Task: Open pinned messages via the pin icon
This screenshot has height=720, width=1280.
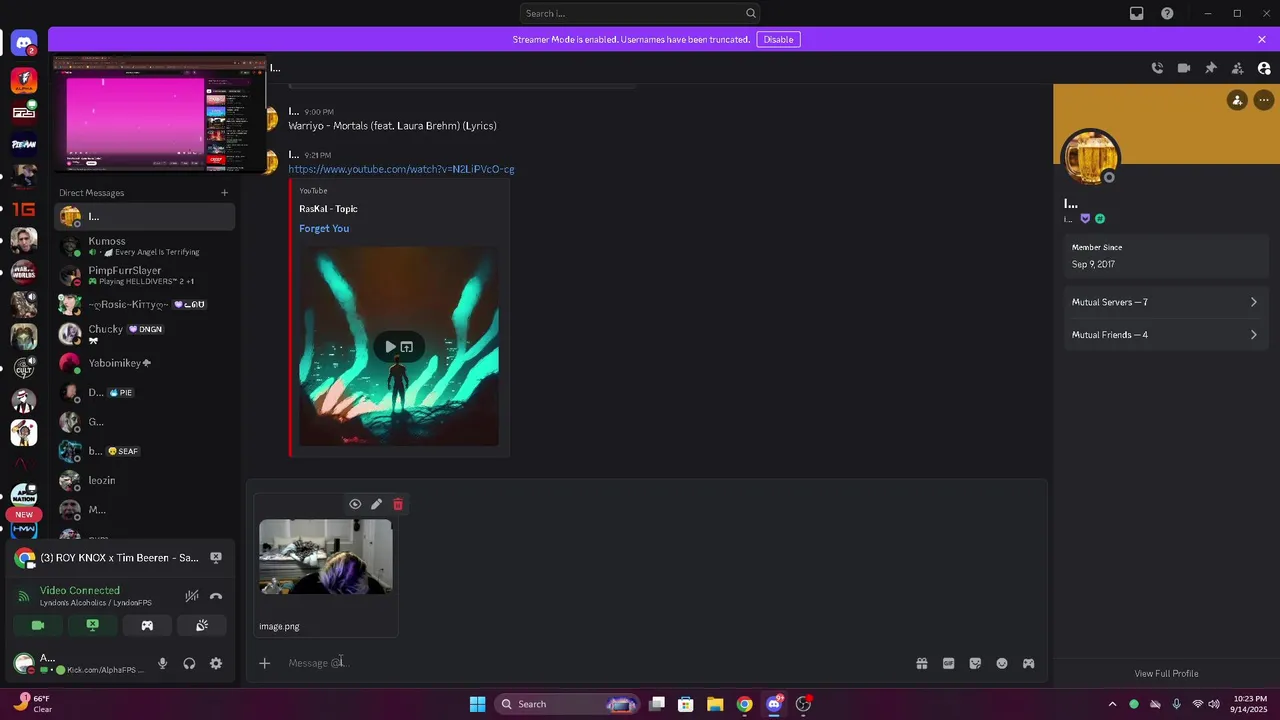Action: coord(1211,68)
